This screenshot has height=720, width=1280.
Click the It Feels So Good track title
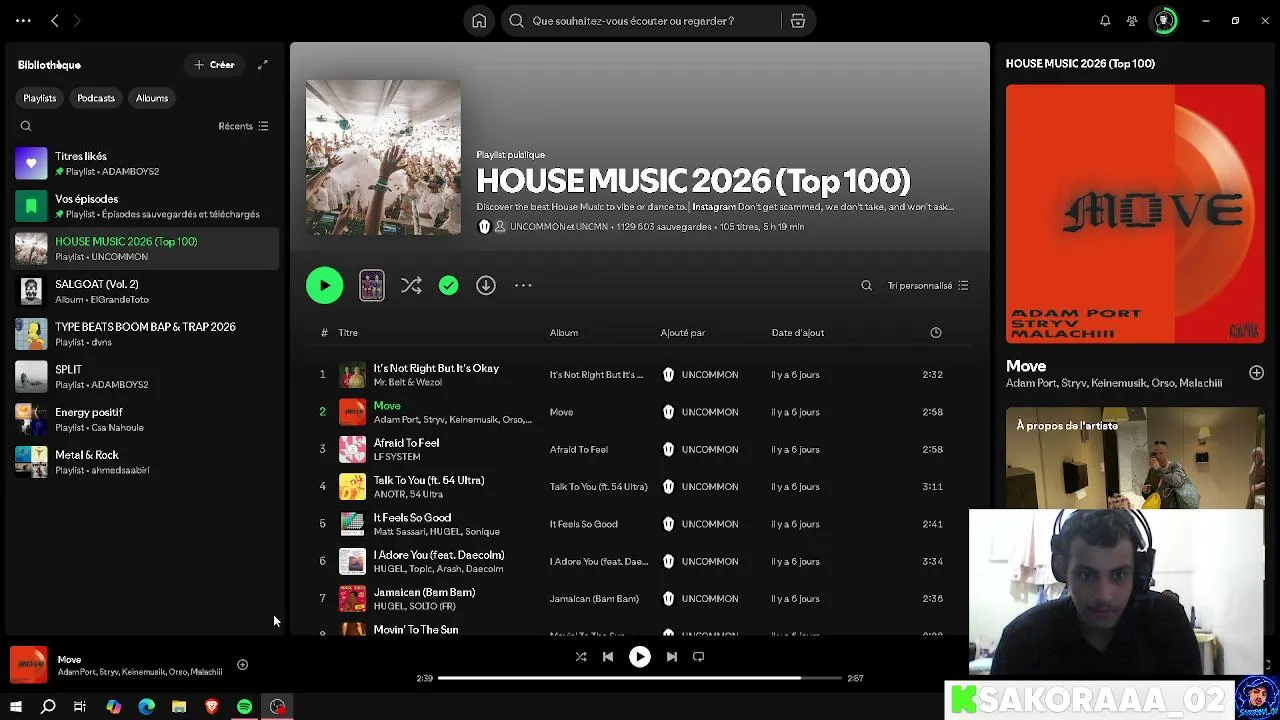tap(412, 518)
